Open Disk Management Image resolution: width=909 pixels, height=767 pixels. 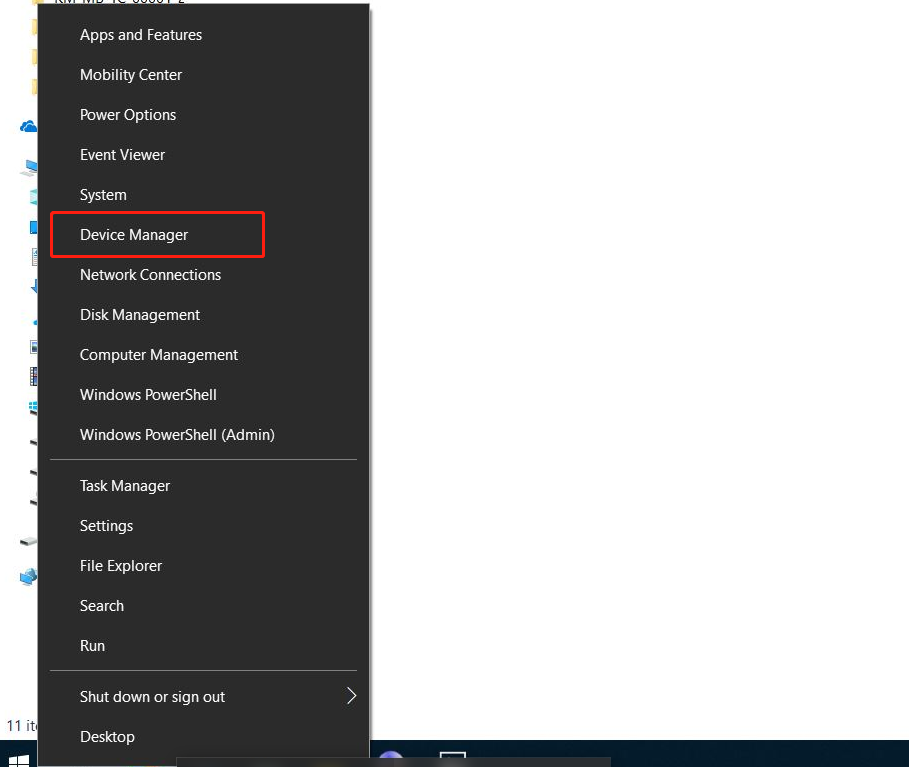140,315
